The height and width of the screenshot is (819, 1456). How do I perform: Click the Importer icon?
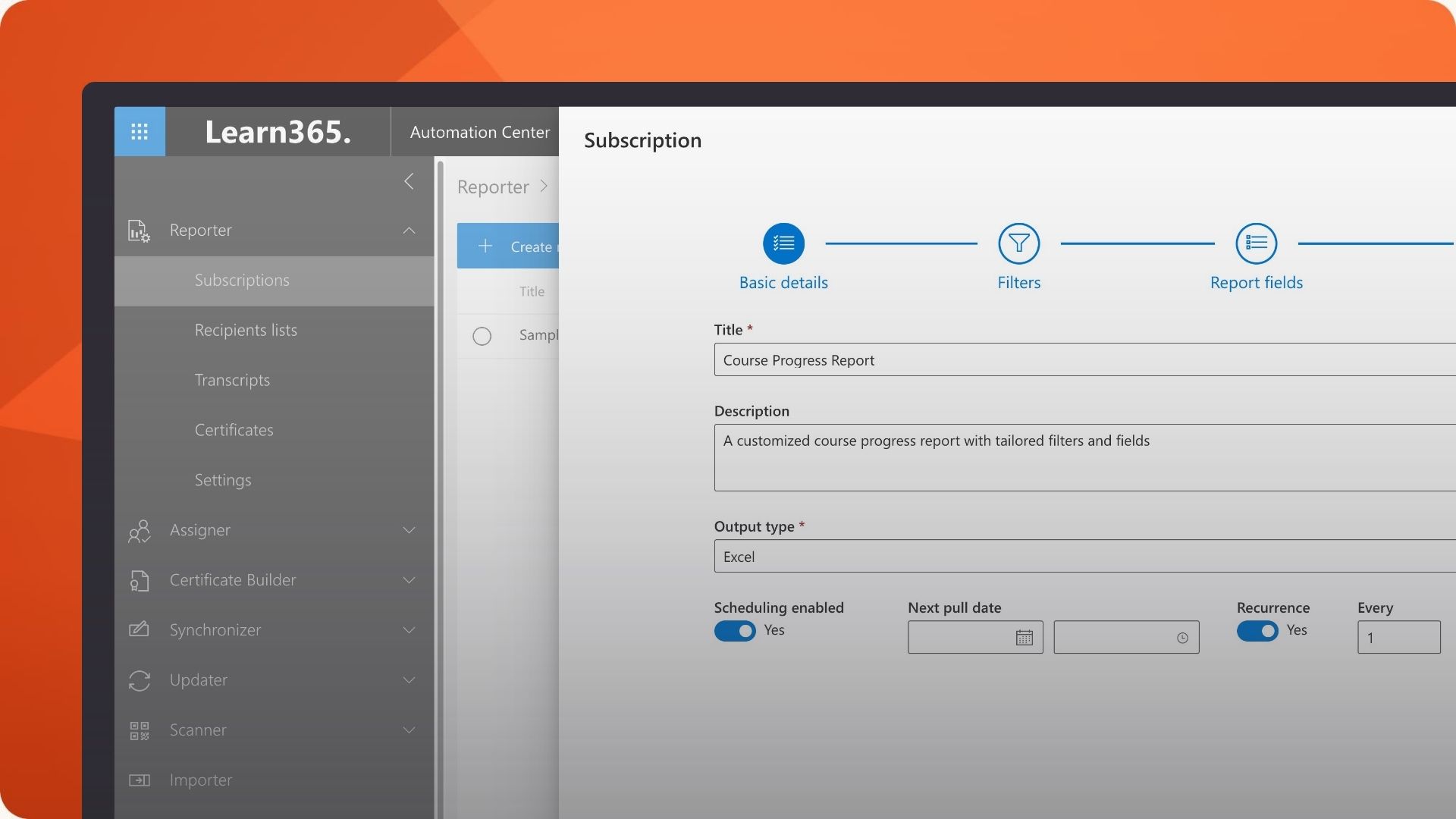coord(140,780)
